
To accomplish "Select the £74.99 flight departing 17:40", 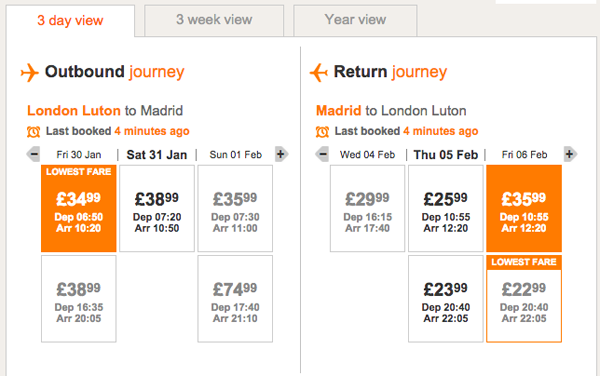I will [x=235, y=299].
